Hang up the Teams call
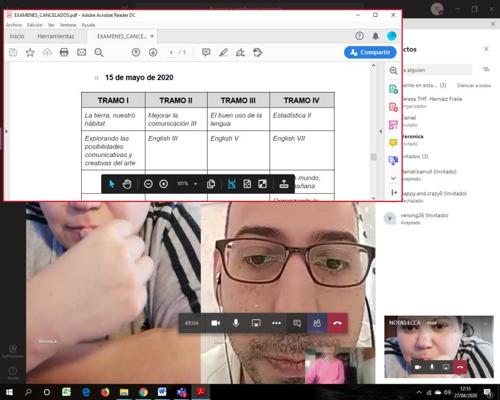 (337, 323)
